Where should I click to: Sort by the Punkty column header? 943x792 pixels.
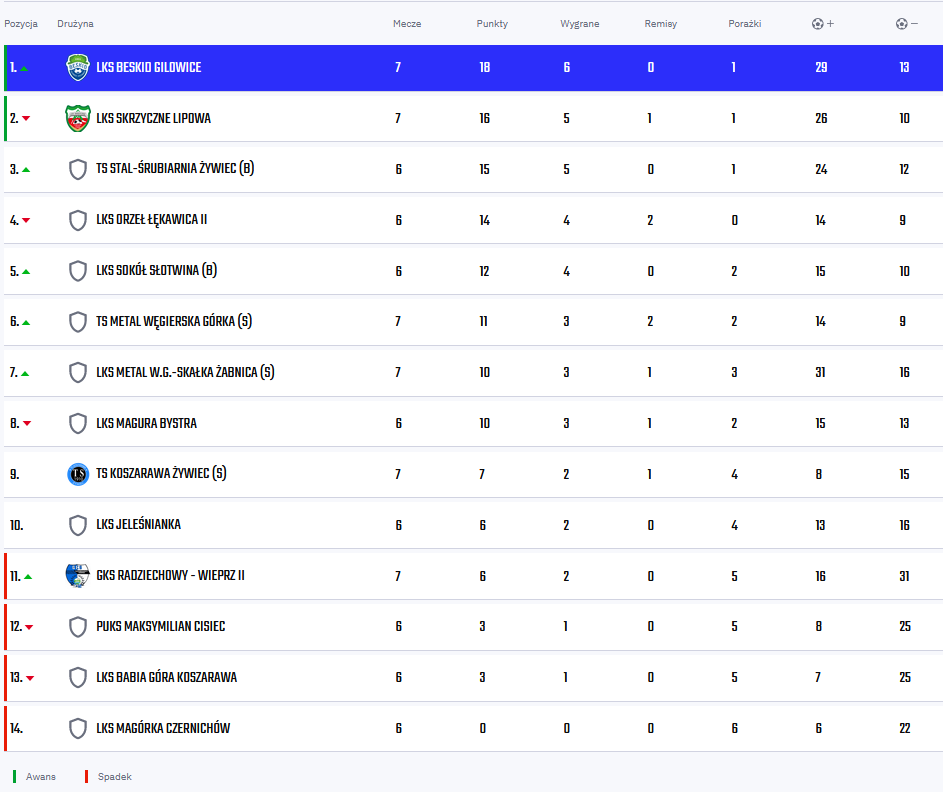pyautogui.click(x=492, y=23)
